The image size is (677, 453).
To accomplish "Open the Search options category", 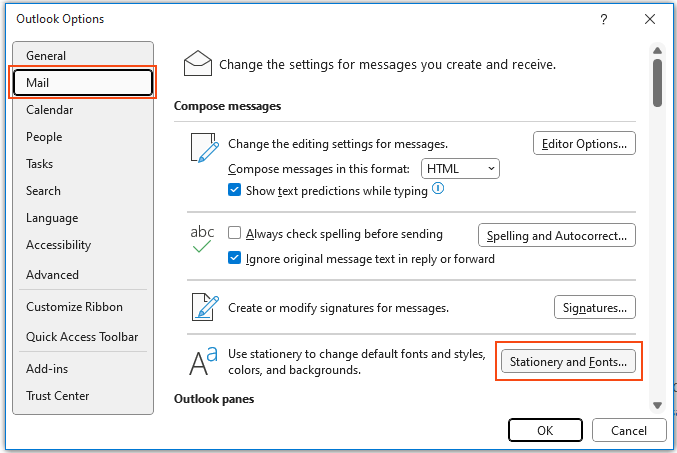I will coord(83,191).
